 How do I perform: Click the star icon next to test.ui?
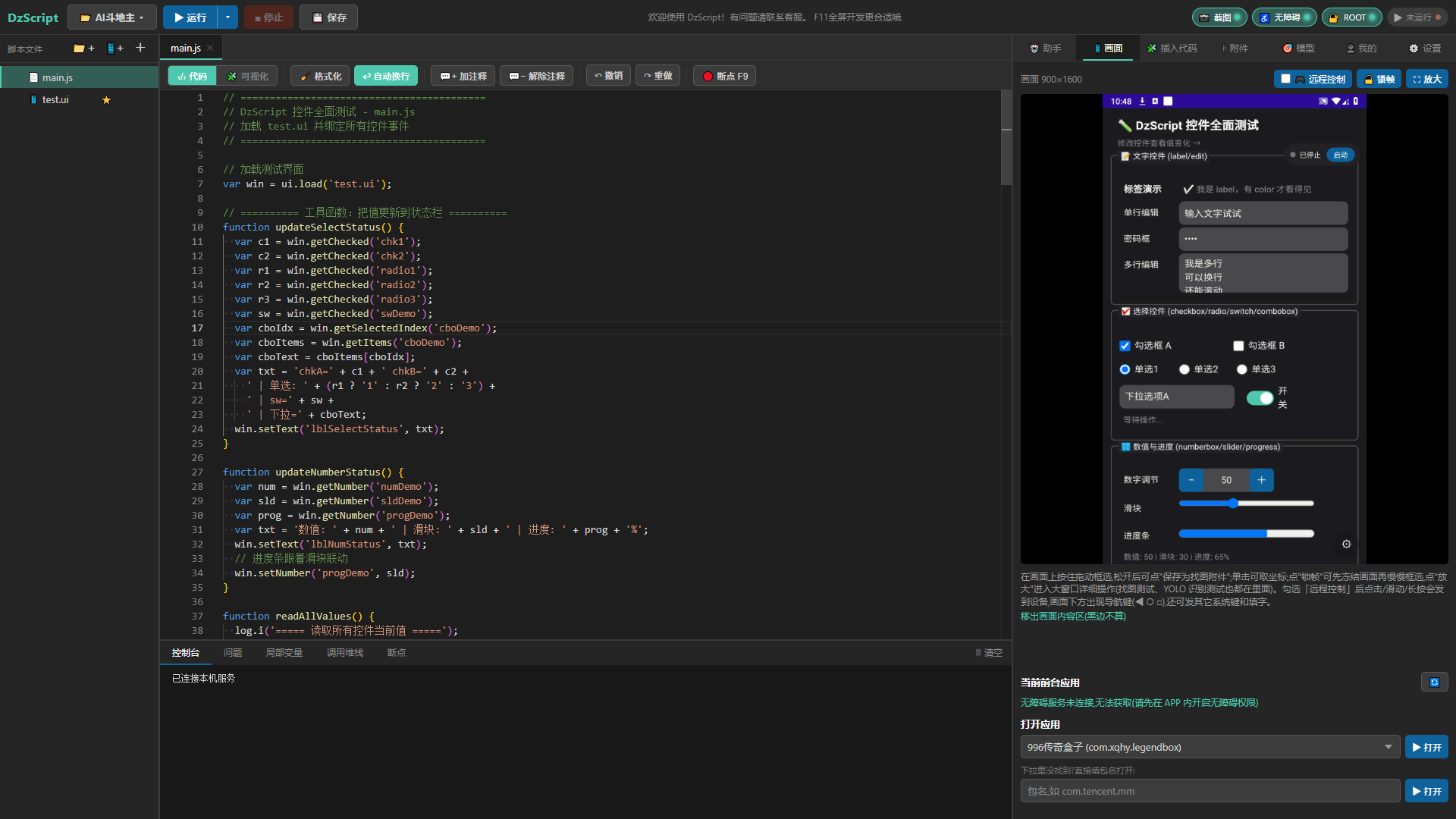(x=106, y=100)
